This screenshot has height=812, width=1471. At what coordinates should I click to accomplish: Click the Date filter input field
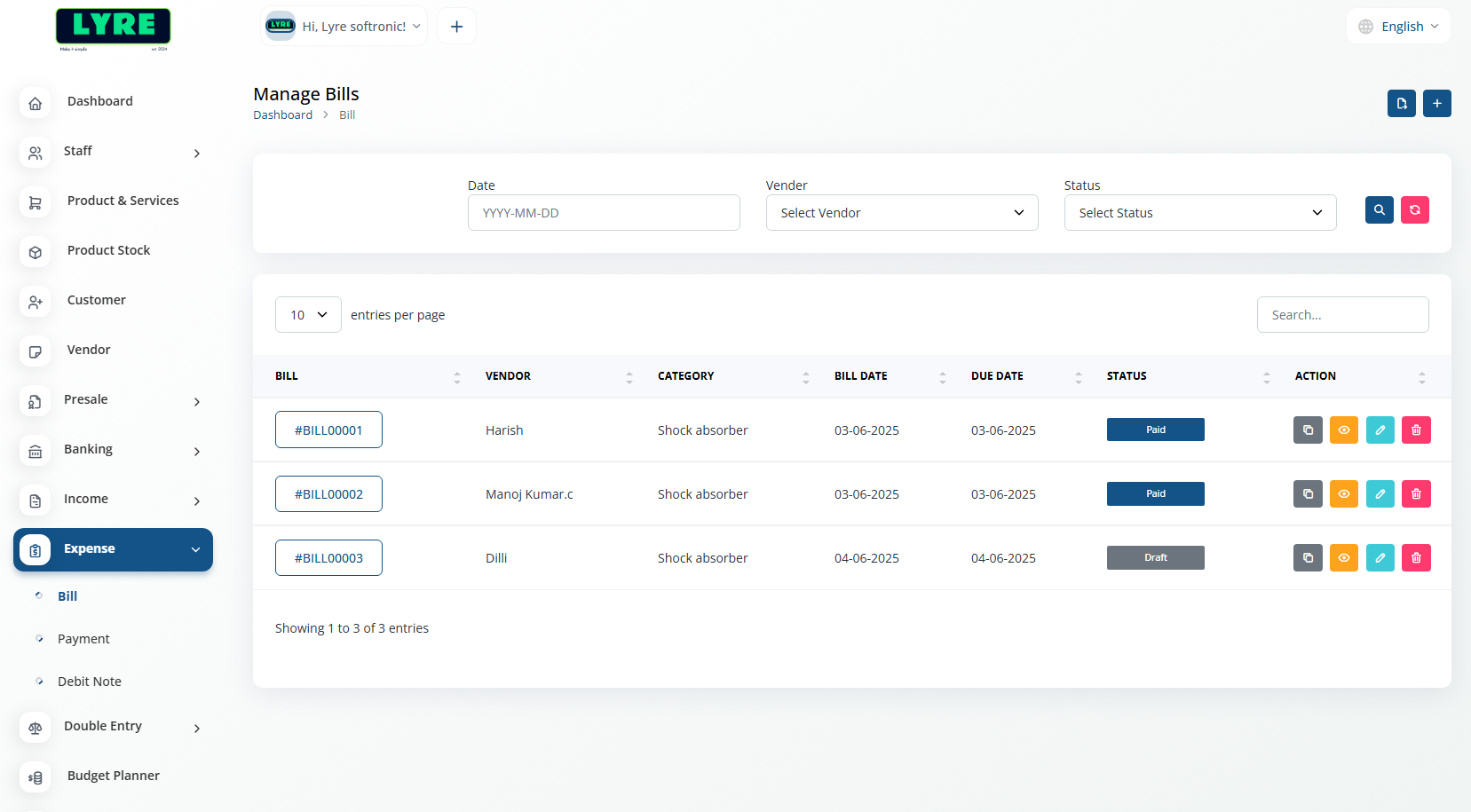[x=604, y=213]
